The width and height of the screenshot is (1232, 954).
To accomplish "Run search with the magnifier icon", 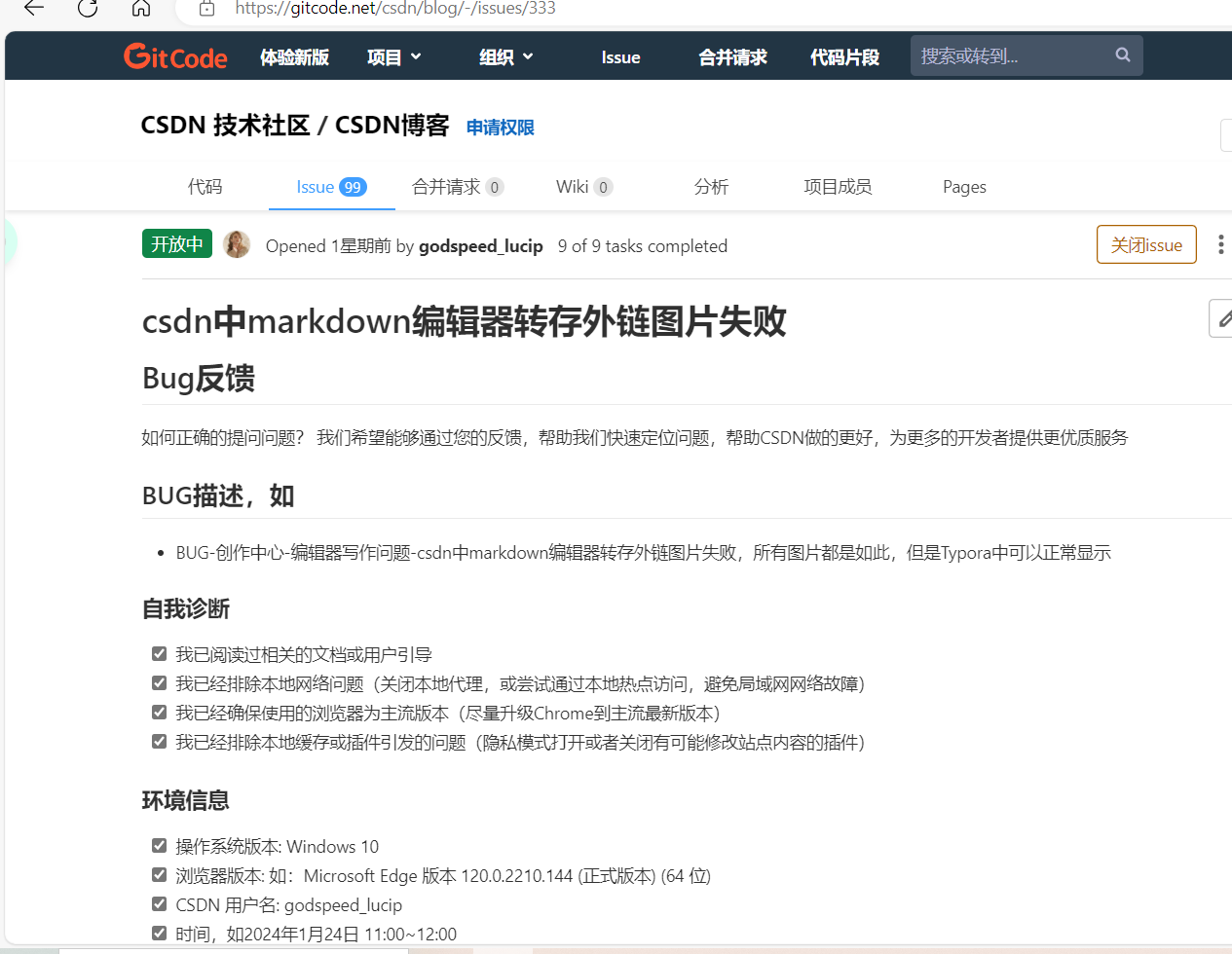I will 1122,55.
